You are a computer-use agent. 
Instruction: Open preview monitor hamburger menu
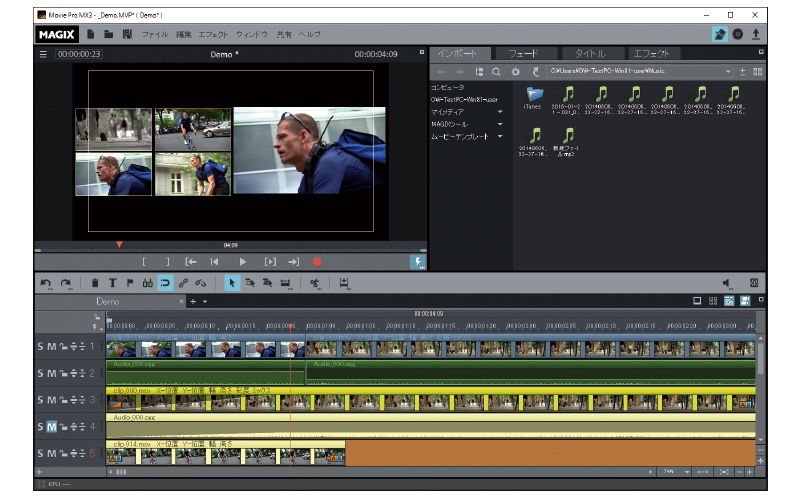43,54
